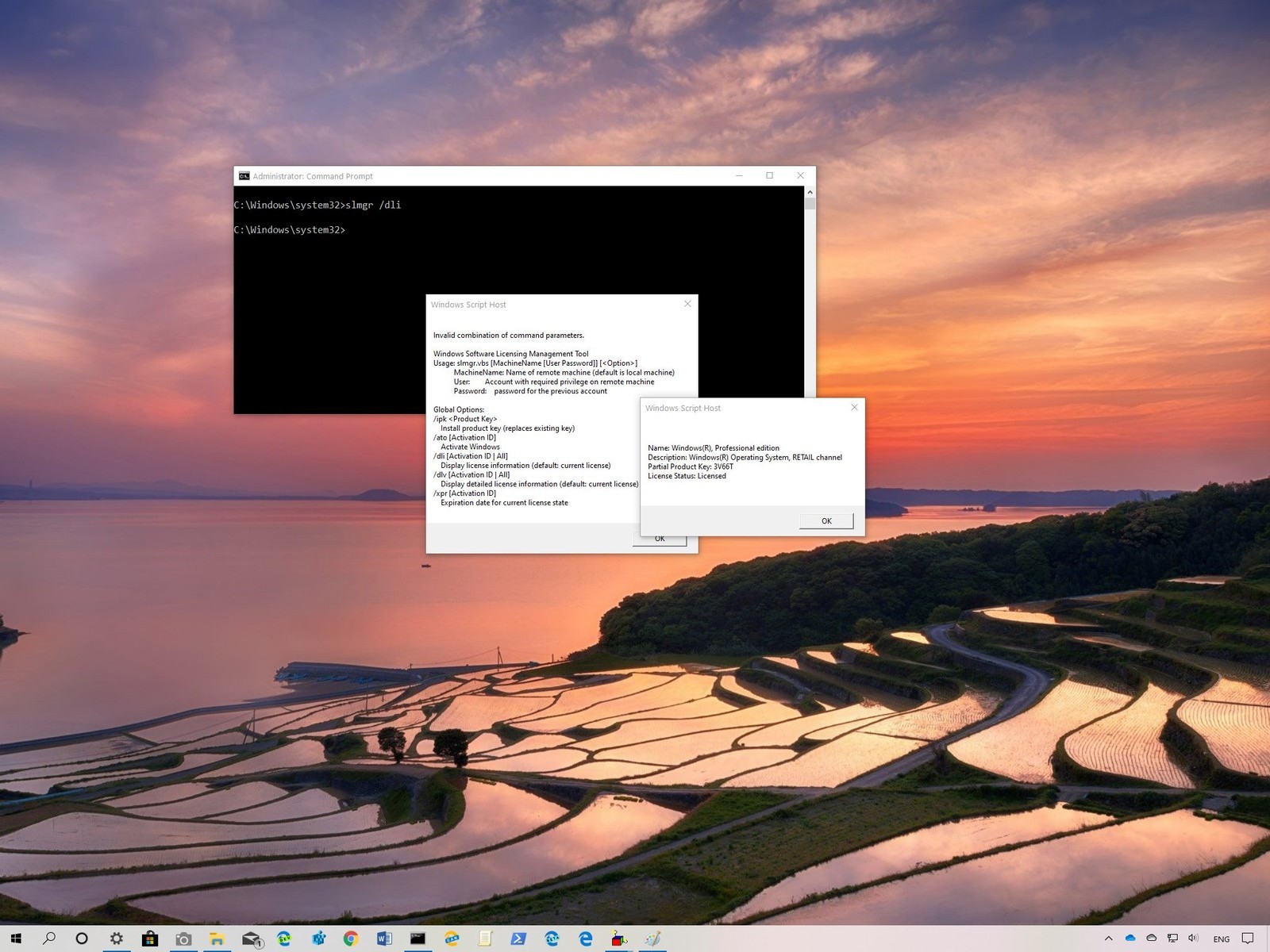Open PowerShell from the taskbar
1270x952 pixels.
tap(518, 939)
